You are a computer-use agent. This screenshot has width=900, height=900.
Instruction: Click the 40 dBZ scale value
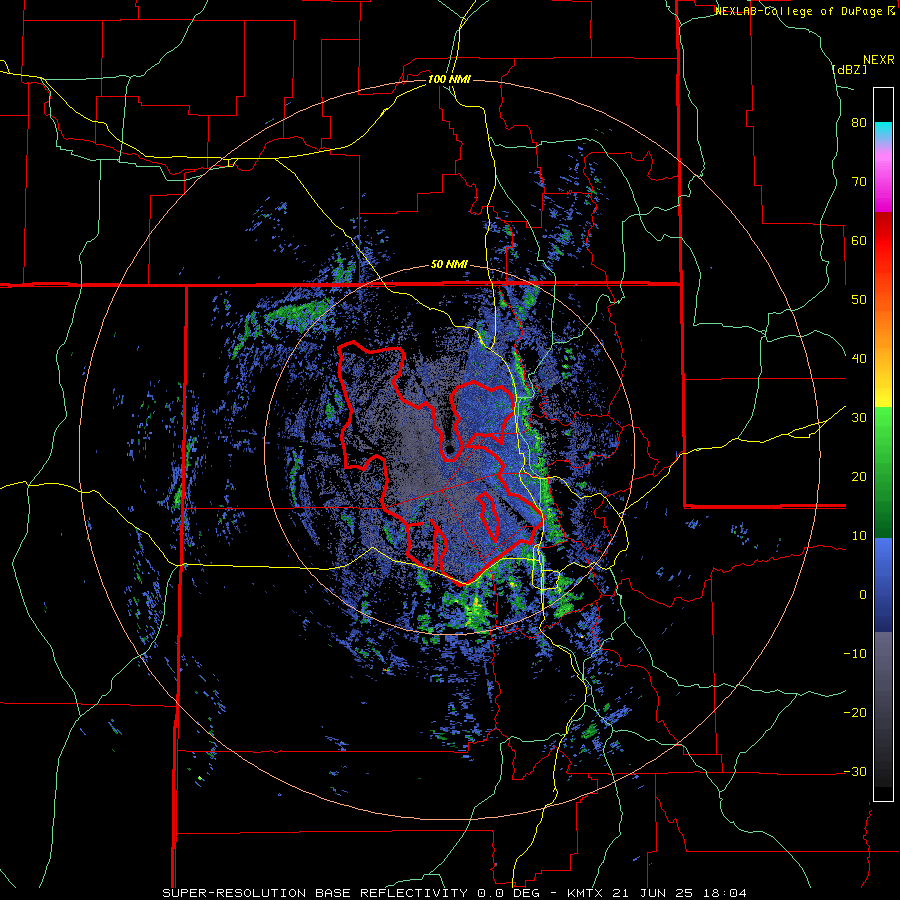pos(859,359)
